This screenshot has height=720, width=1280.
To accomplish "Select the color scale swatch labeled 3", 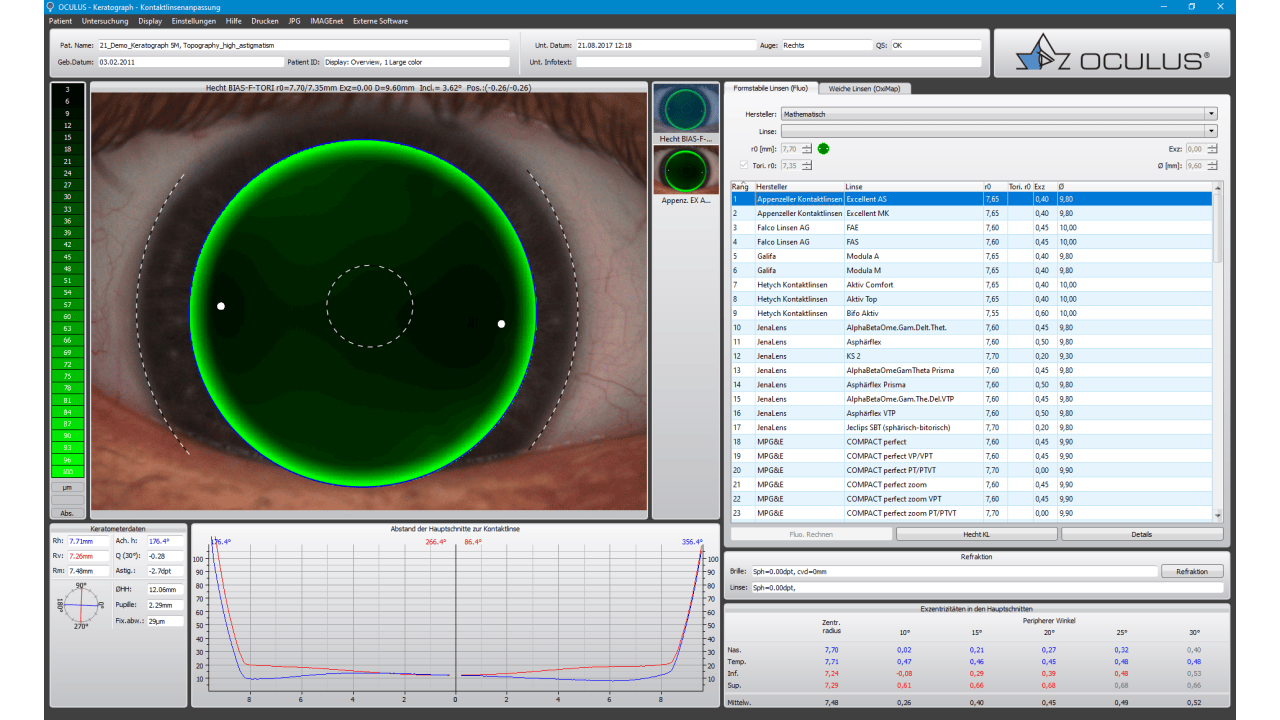I will [x=67, y=90].
